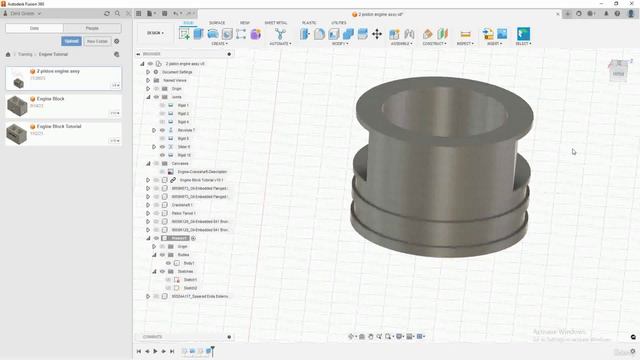Collapse the Joints folder
This screenshot has width=640, height=360.
(x=148, y=97)
